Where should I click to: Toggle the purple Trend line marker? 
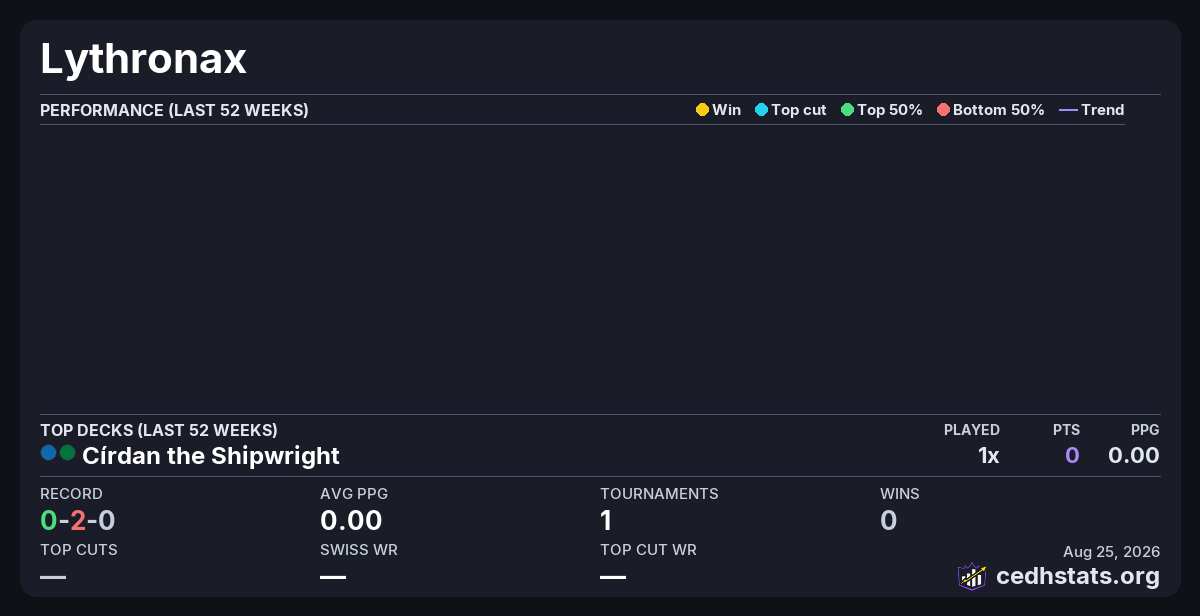[x=1068, y=110]
